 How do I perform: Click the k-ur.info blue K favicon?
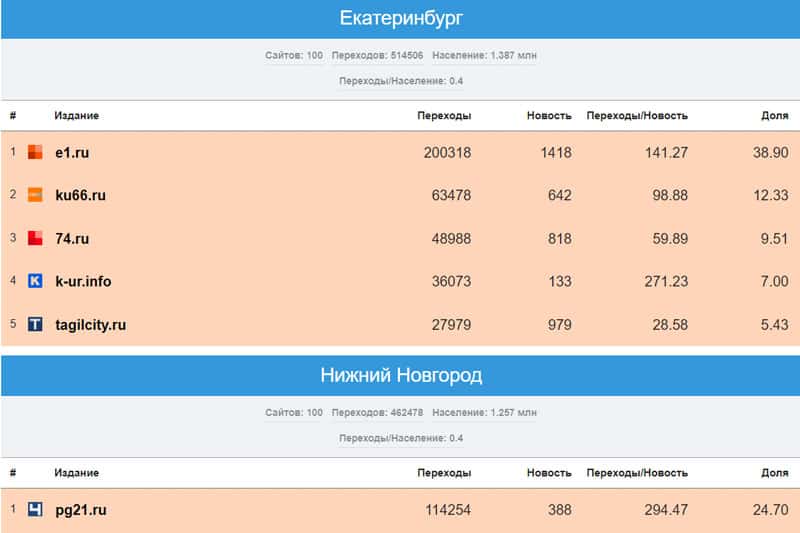click(x=35, y=281)
